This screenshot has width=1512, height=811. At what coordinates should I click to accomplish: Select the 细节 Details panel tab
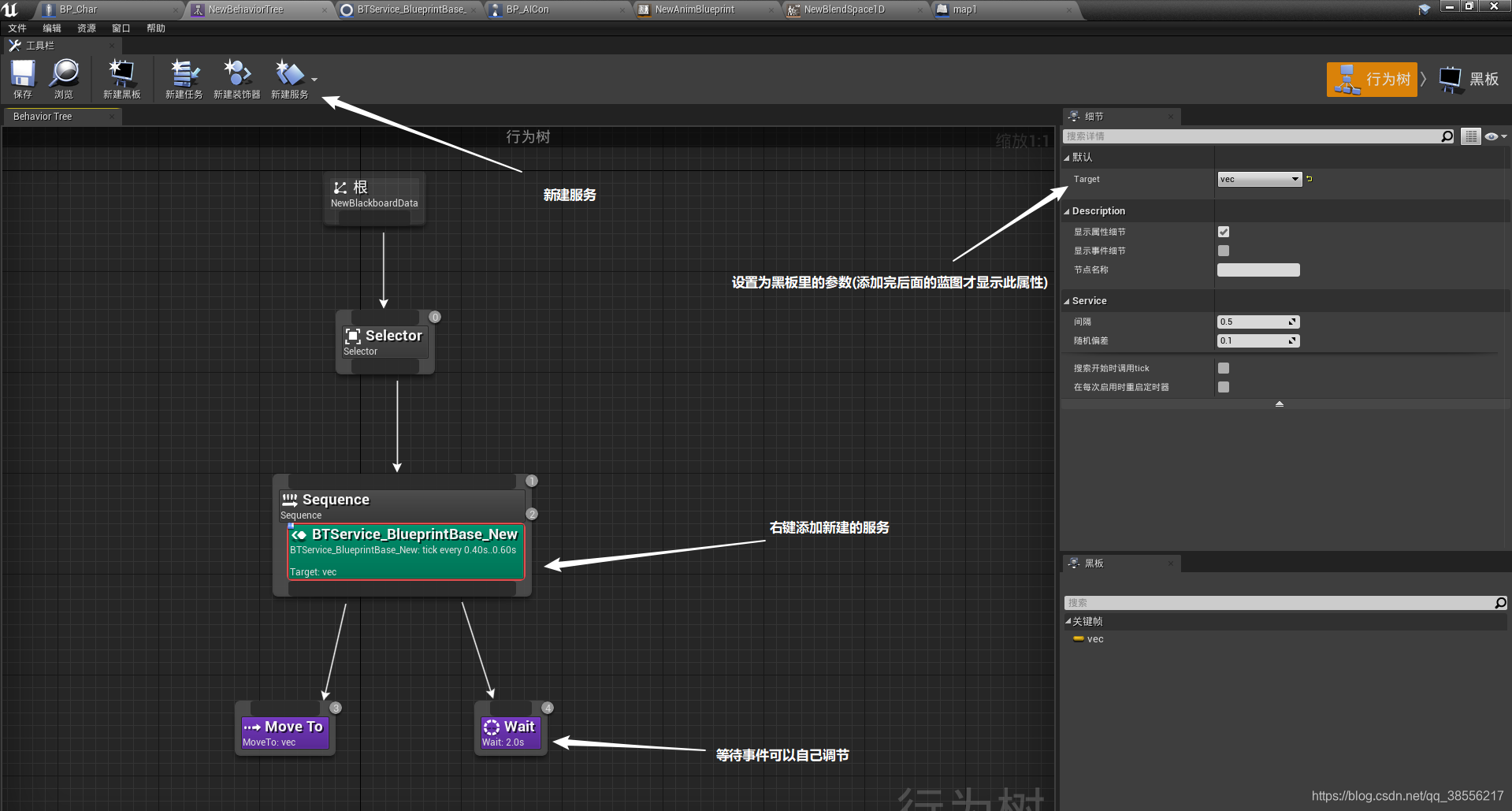click(1121, 117)
